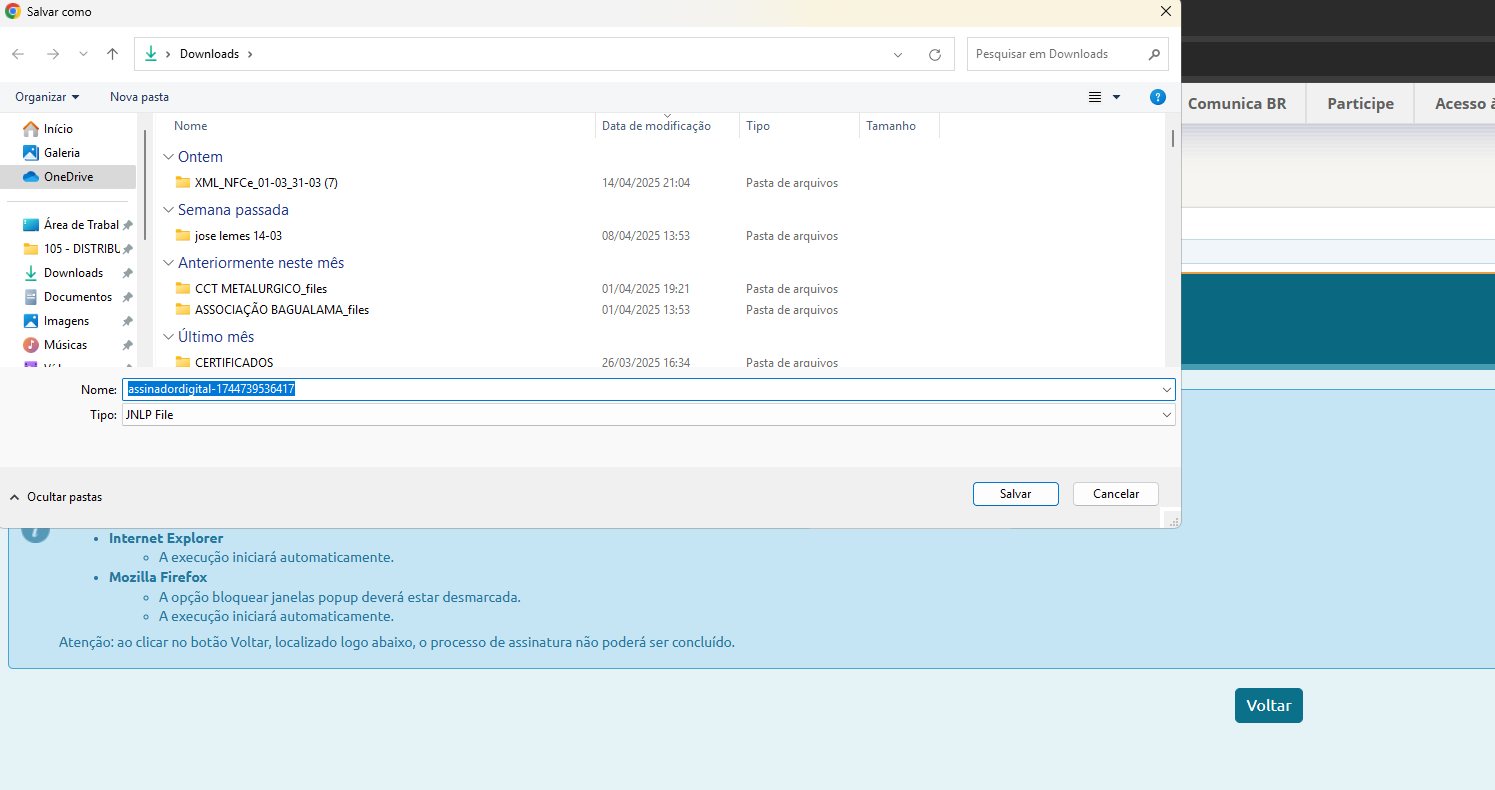Collapse the Anteriormente neste mês group
Screen dimensions: 1495x790
point(167,263)
